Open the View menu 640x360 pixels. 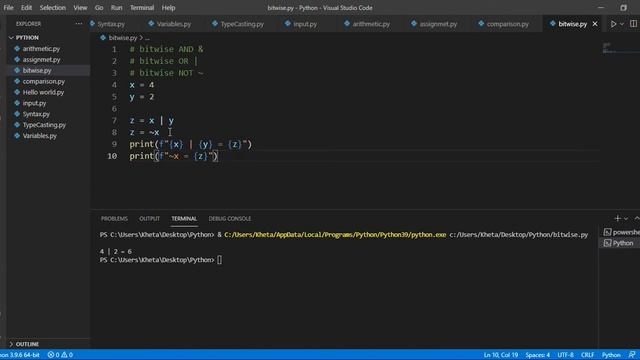pos(80,8)
